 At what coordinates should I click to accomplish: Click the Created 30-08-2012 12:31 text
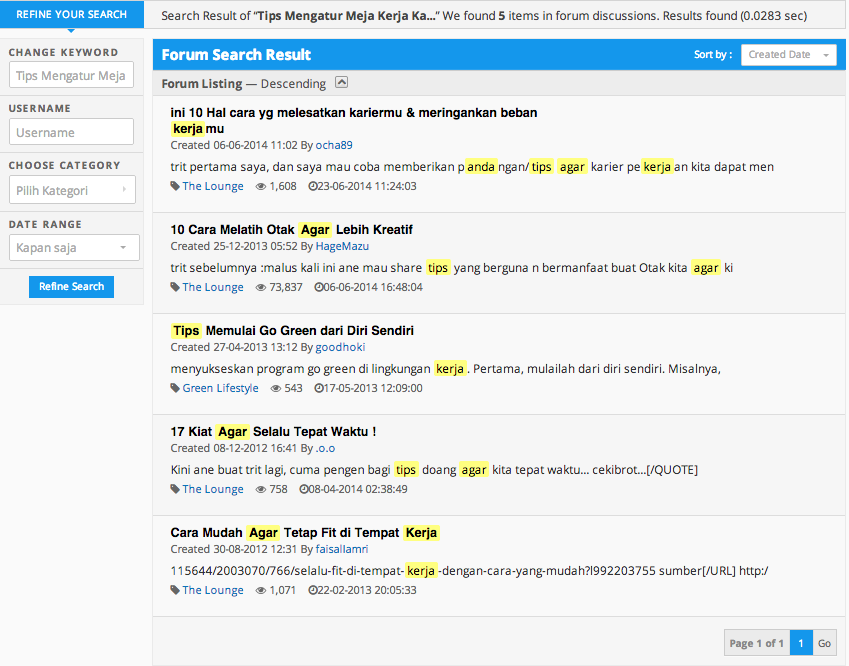click(x=234, y=549)
